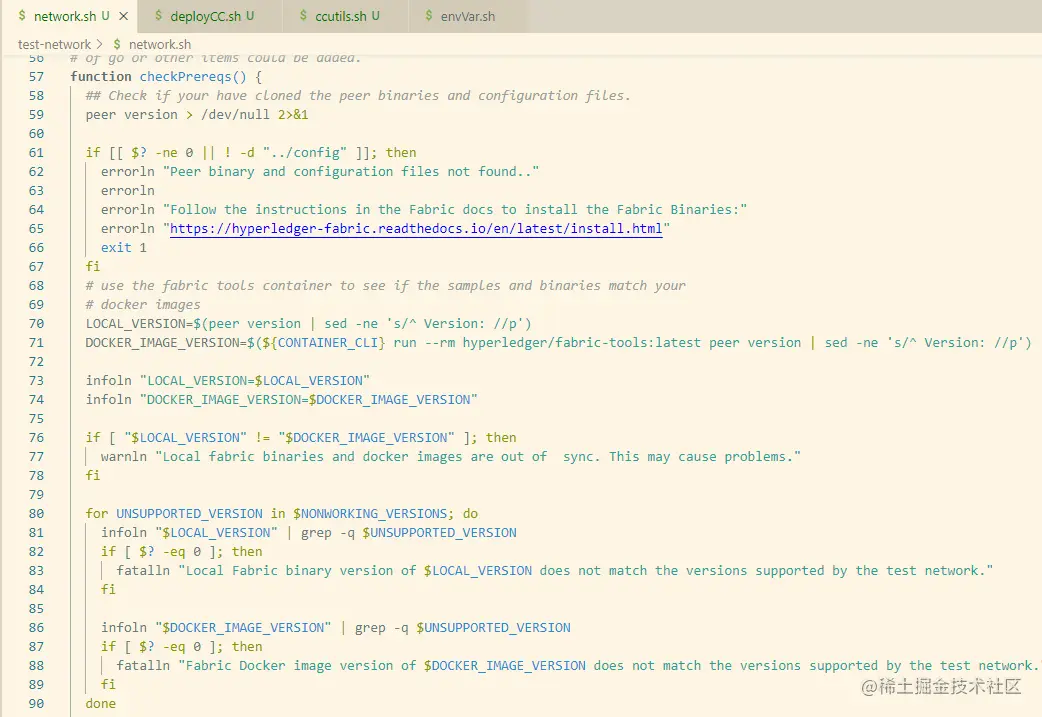The height and width of the screenshot is (717, 1042).
Task: Click line number 57 in the gutter
Action: pyautogui.click(x=36, y=76)
